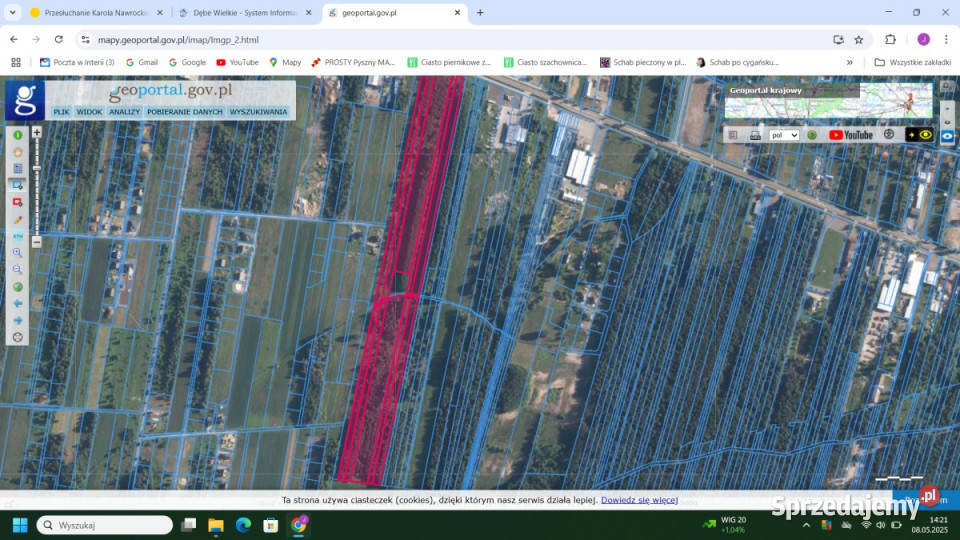Open the language dropdown showing 'pol'
960x540 pixels.
click(784, 135)
